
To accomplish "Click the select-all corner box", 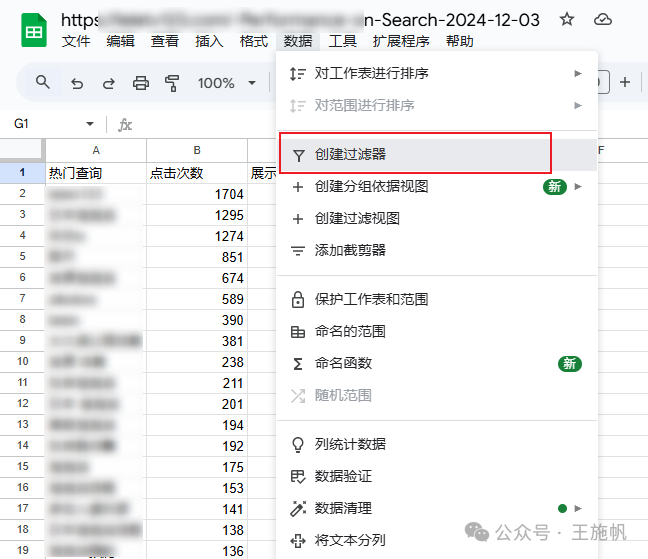I will 22,150.
